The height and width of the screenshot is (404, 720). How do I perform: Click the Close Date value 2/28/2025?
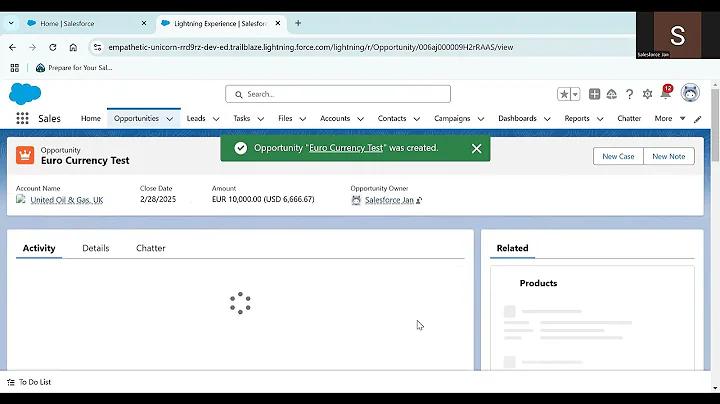[158, 199]
